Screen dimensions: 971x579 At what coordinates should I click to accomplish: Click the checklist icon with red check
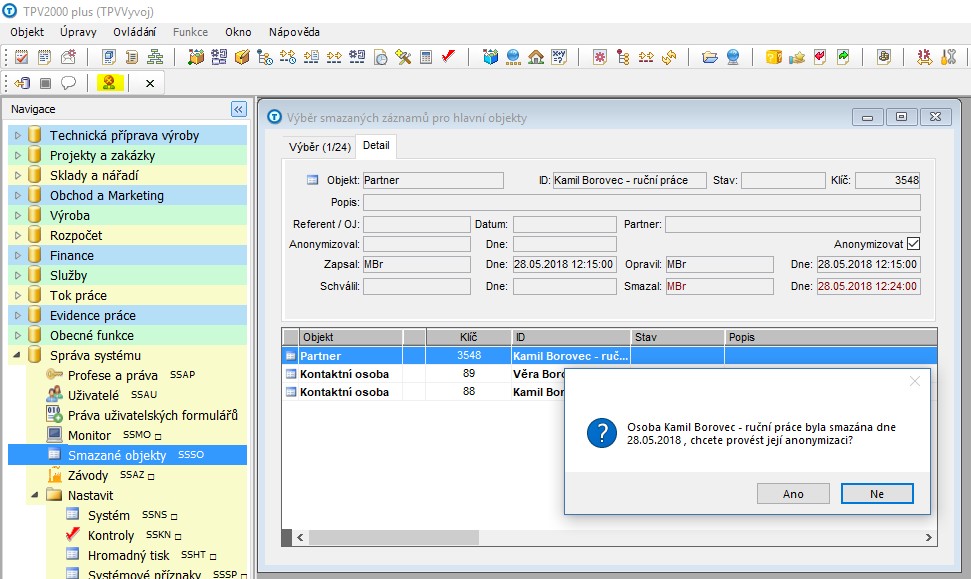(21, 58)
